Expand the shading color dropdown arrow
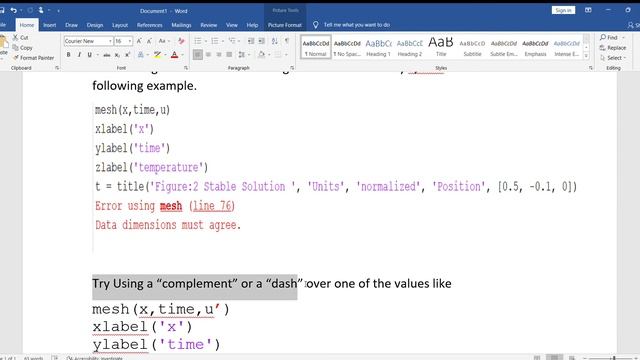 (269, 55)
